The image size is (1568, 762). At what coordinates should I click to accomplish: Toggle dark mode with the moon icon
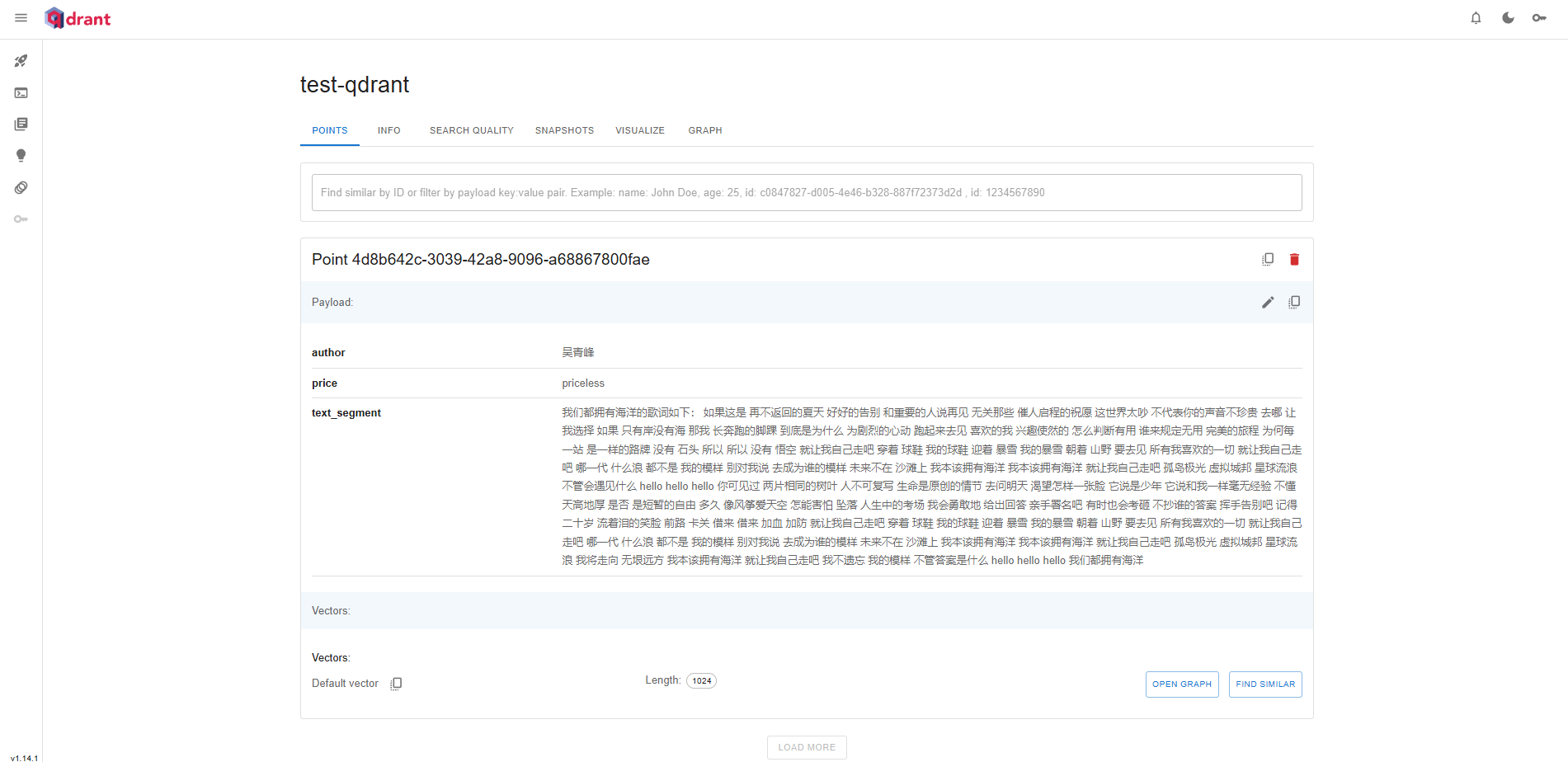pyautogui.click(x=1507, y=17)
